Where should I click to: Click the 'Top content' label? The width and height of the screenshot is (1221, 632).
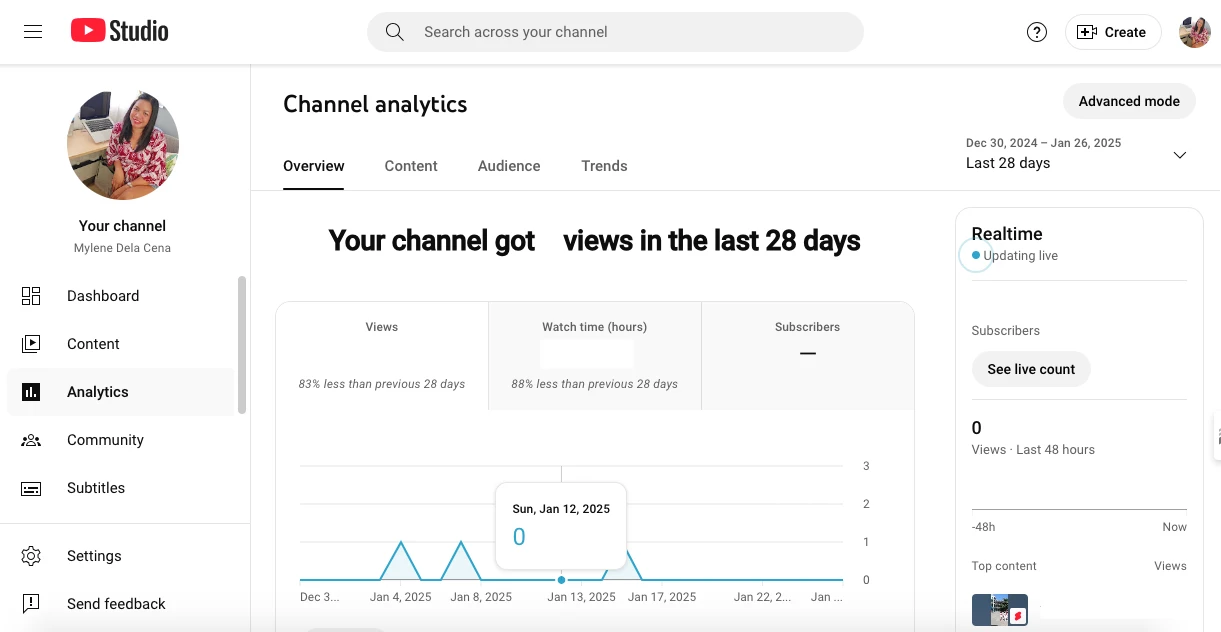pyautogui.click(x=1004, y=566)
